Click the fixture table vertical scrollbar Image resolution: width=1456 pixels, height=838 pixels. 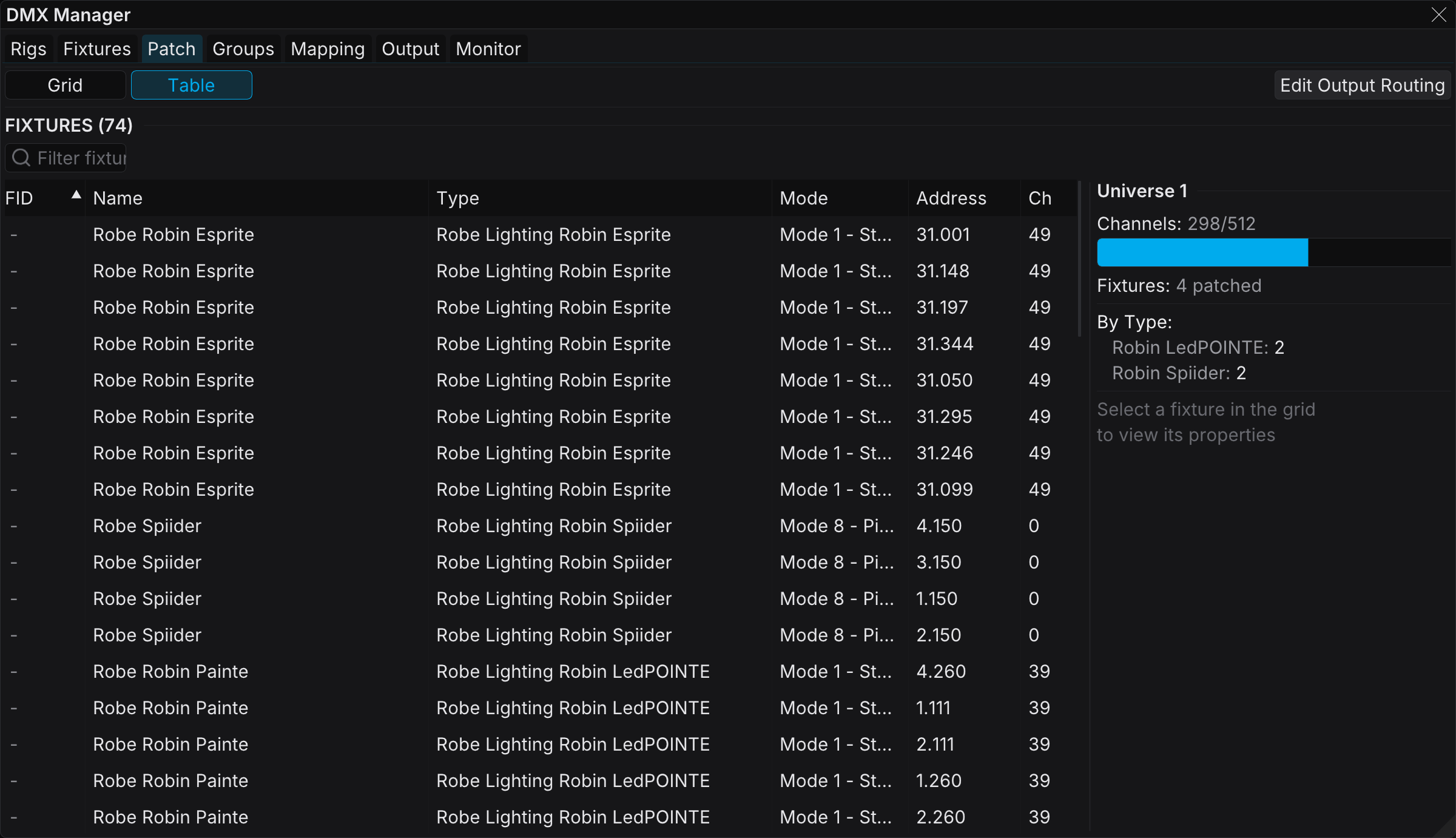[x=1079, y=258]
